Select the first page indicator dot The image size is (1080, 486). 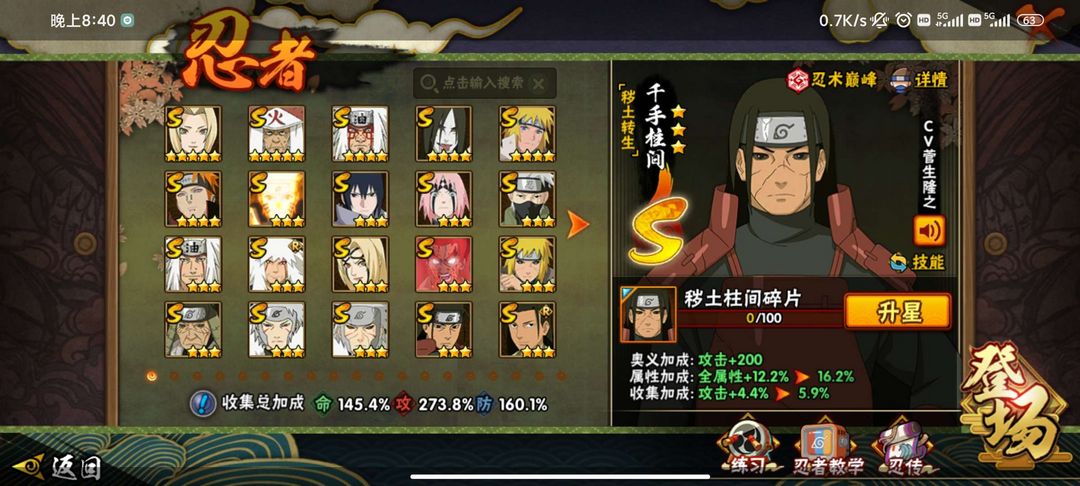(152, 376)
